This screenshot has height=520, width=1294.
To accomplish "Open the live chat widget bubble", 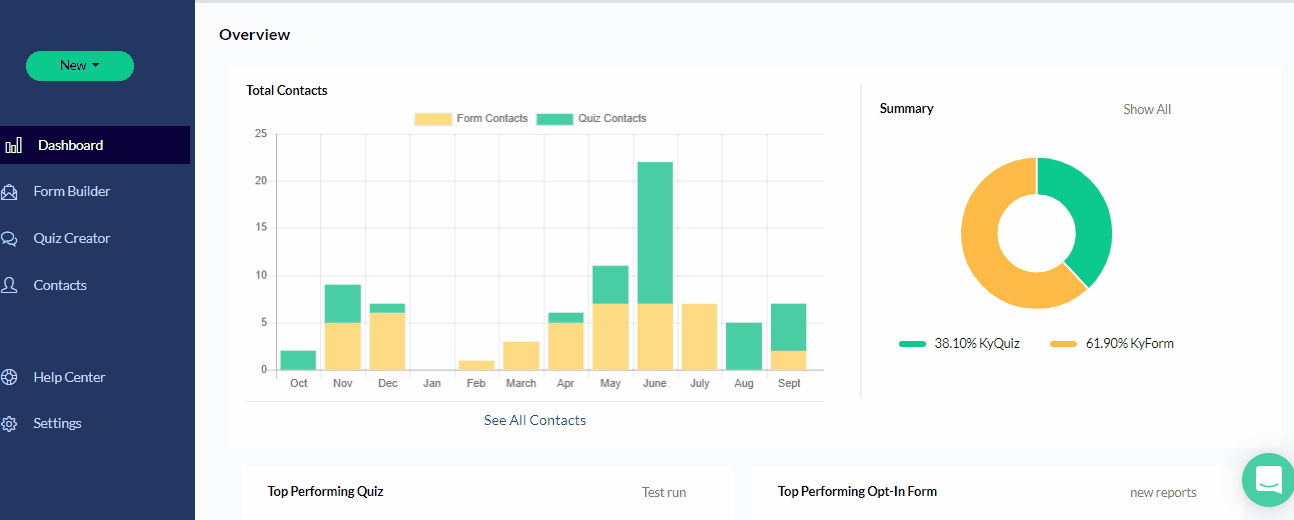I will click(1267, 480).
